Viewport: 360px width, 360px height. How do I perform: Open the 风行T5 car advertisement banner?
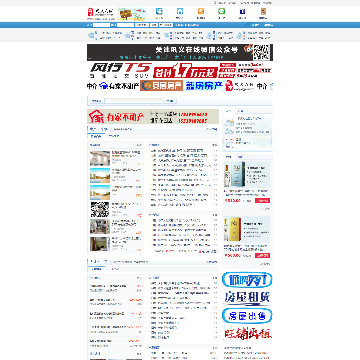click(x=180, y=70)
